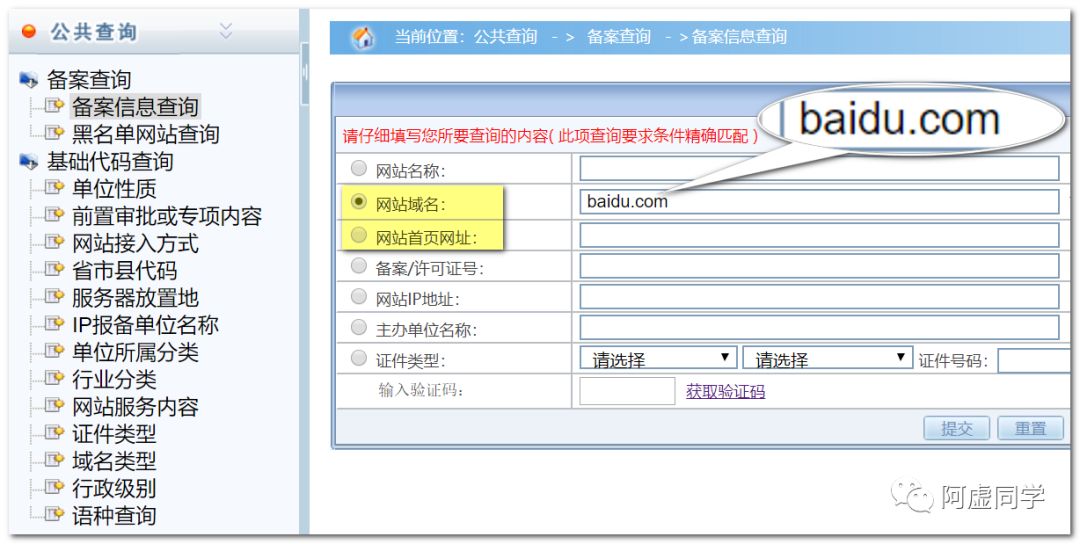The width and height of the screenshot is (1080, 544).
Task: Click the sidebar splitter collapse handle
Action: 304,72
